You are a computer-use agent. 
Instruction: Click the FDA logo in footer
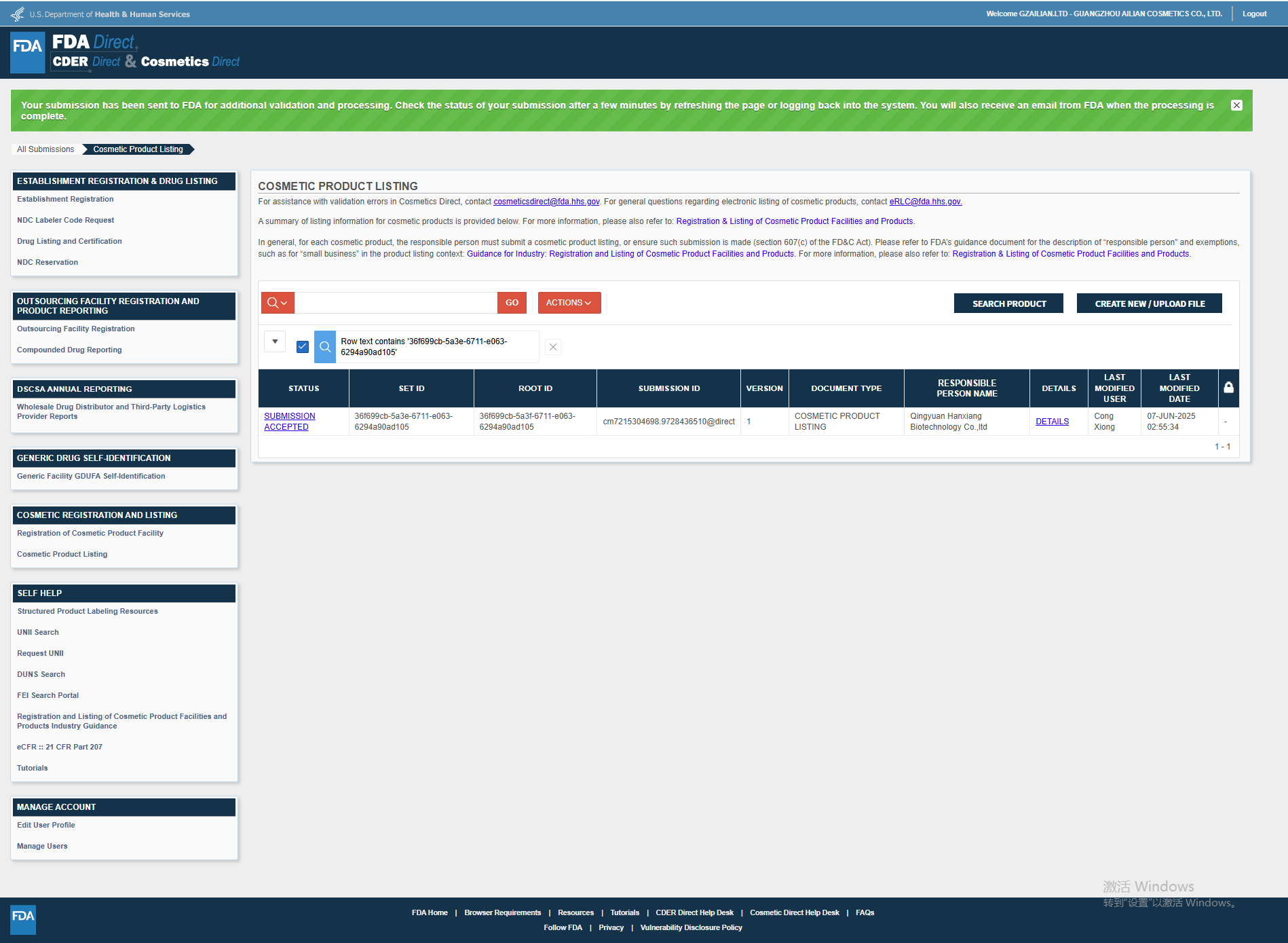click(x=23, y=919)
